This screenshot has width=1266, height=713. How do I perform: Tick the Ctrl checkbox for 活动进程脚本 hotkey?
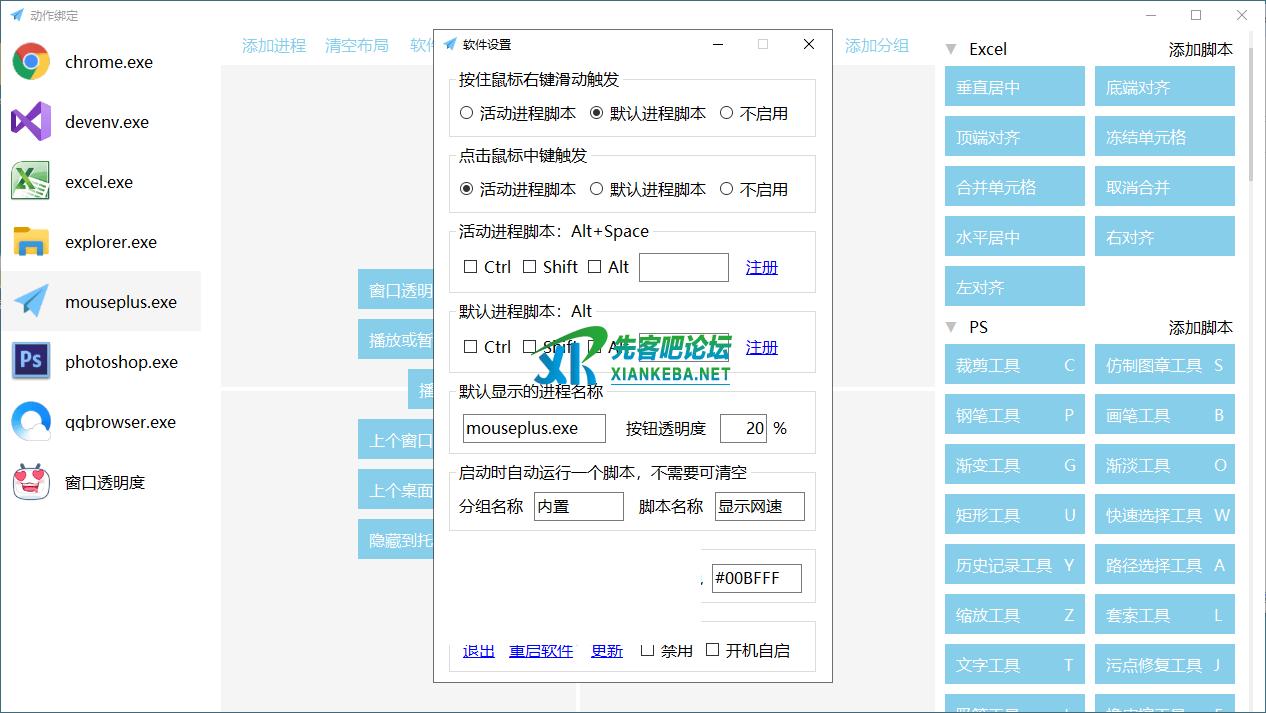click(471, 267)
